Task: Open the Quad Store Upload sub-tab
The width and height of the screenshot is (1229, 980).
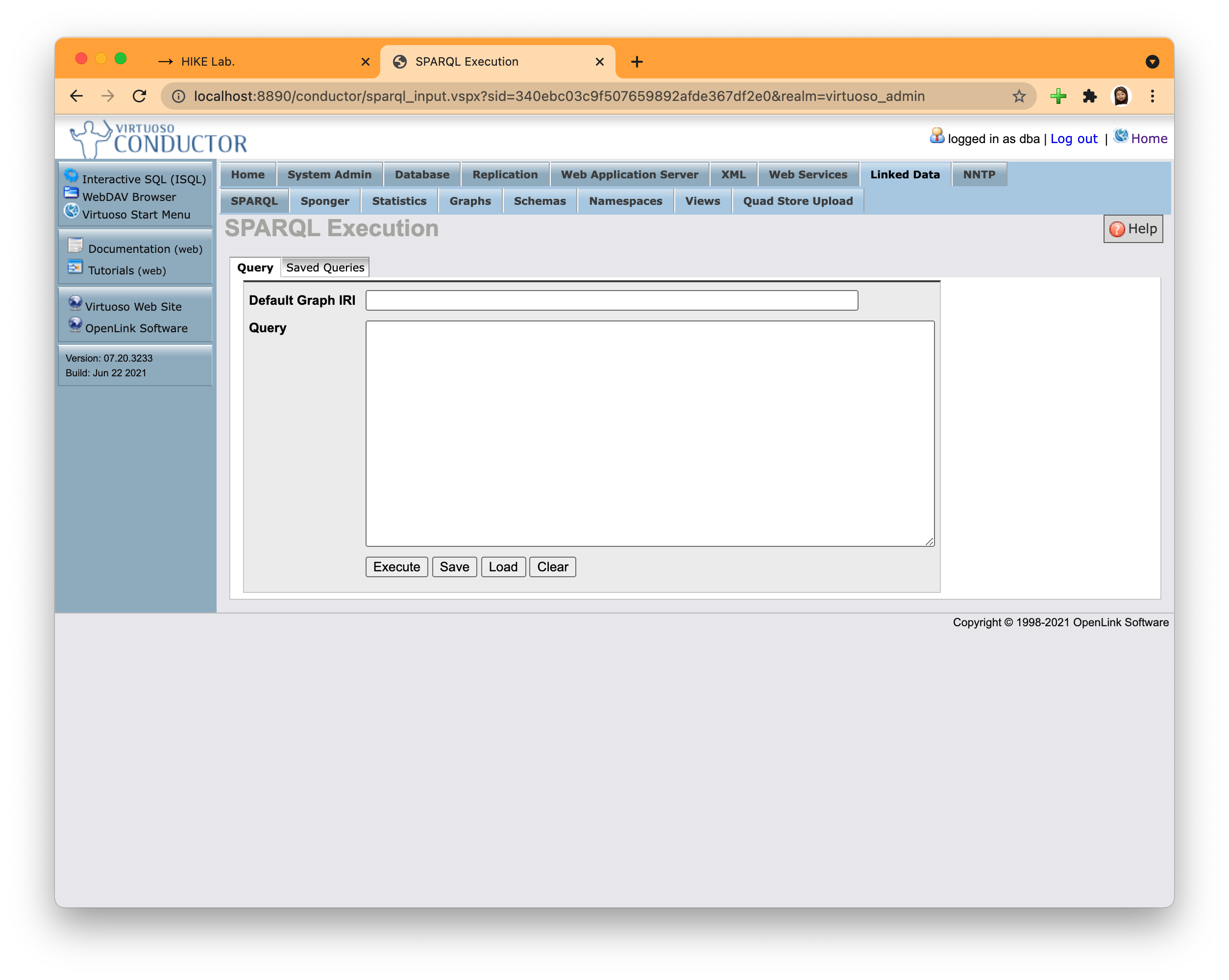Action: pos(797,201)
